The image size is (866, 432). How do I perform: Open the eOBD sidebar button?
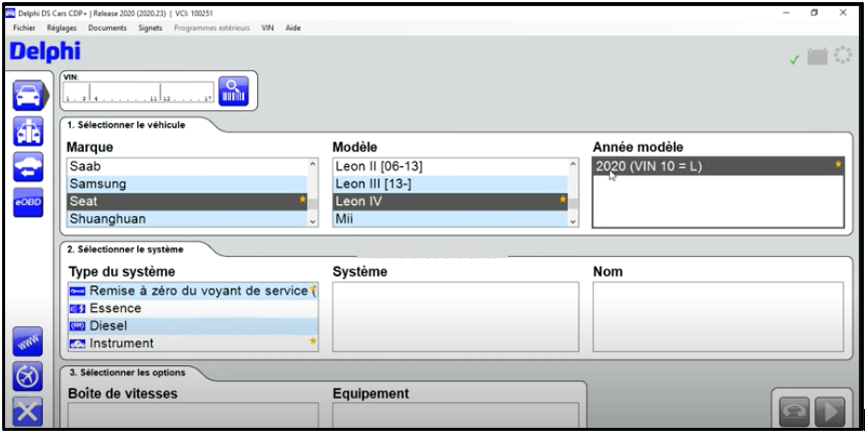(28, 202)
